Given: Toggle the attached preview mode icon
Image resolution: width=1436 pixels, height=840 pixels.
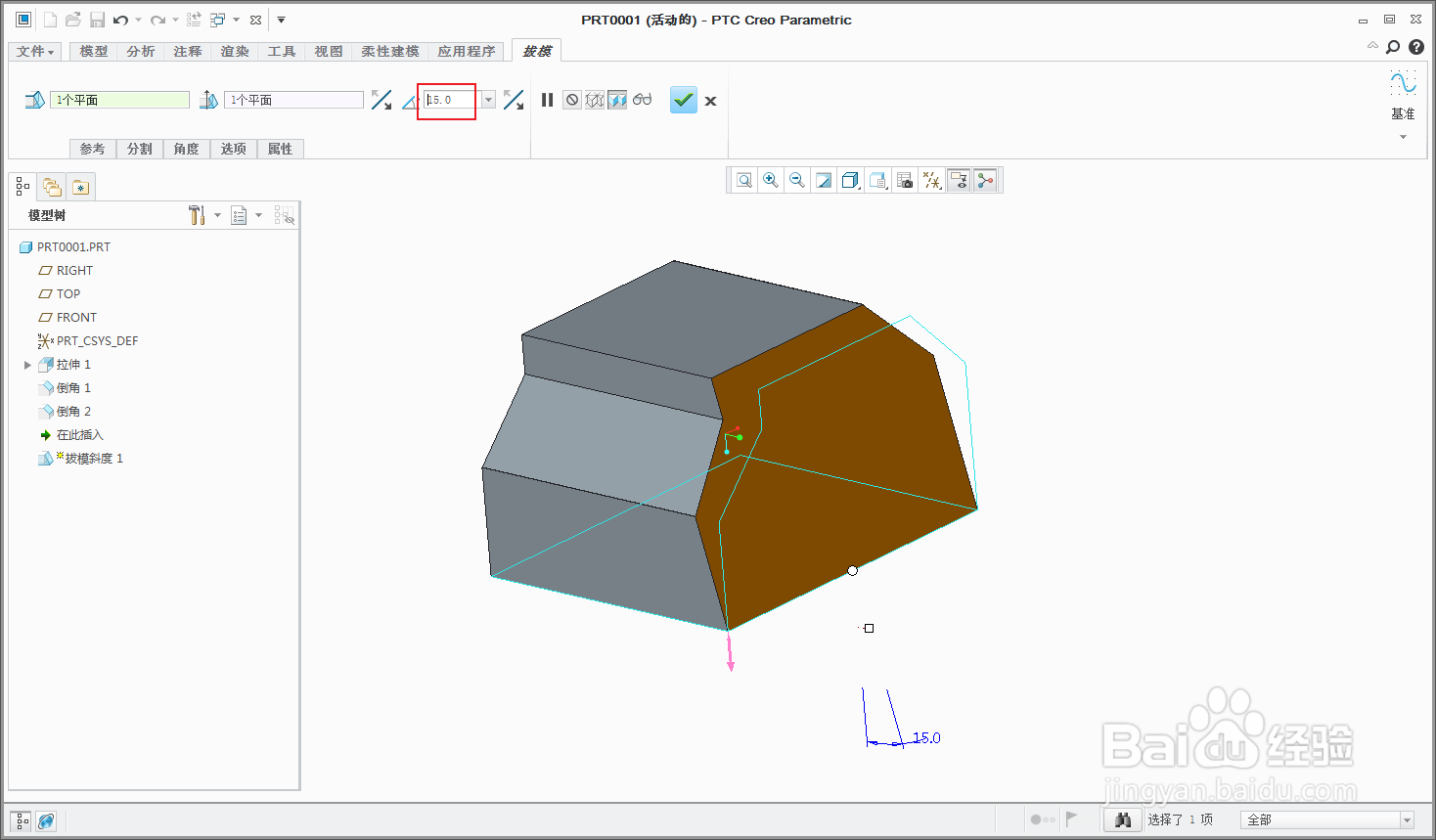Looking at the screenshot, I should pos(617,100).
